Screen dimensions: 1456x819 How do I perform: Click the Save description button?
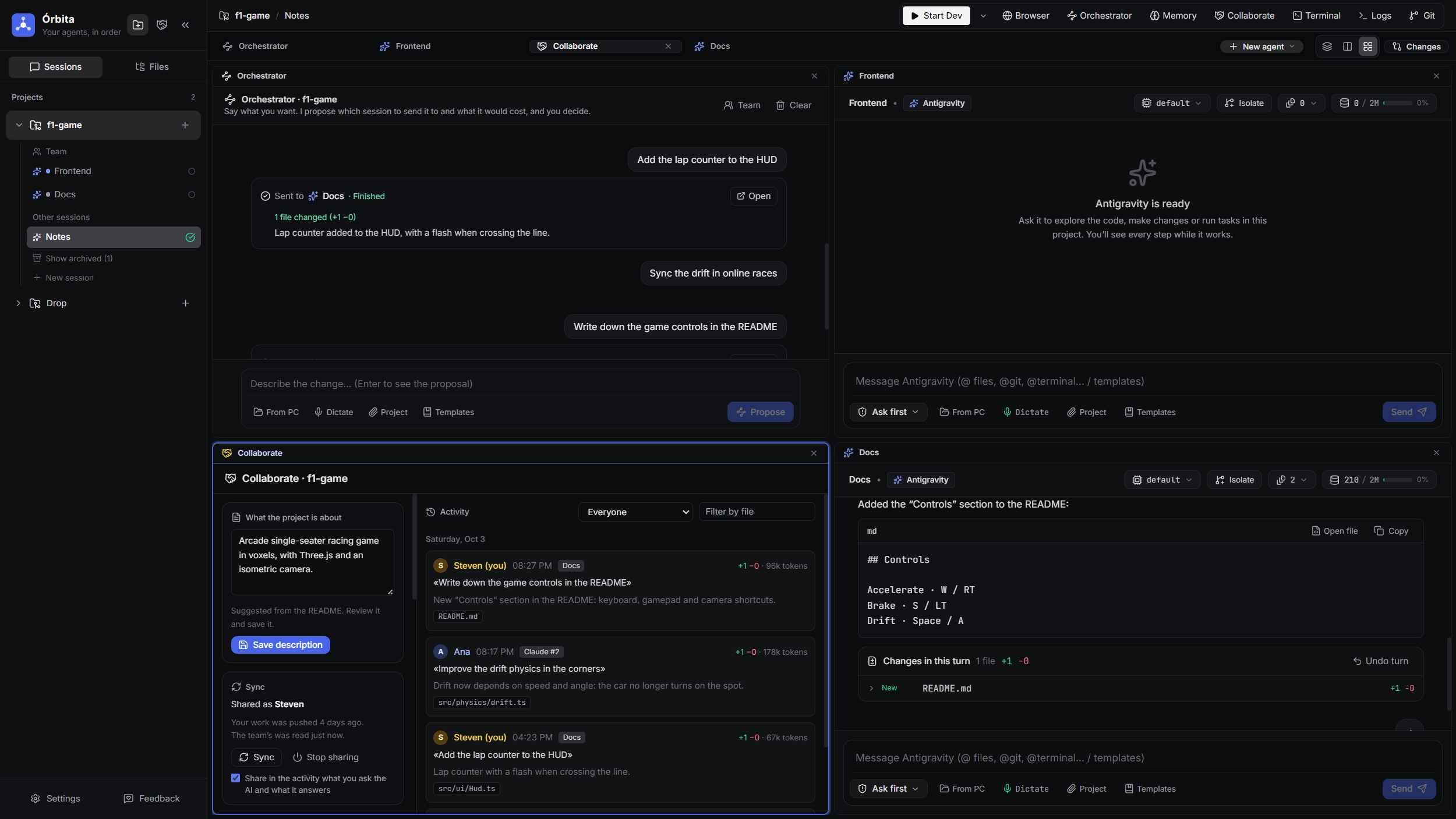pyautogui.click(x=281, y=645)
